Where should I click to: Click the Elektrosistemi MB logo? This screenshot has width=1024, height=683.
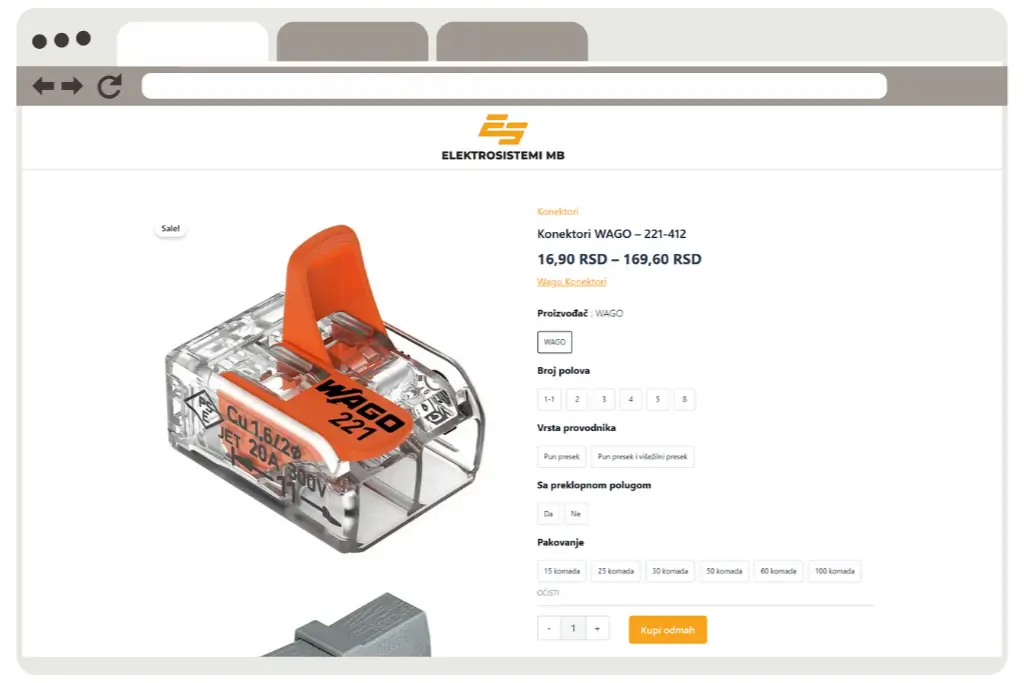[503, 138]
